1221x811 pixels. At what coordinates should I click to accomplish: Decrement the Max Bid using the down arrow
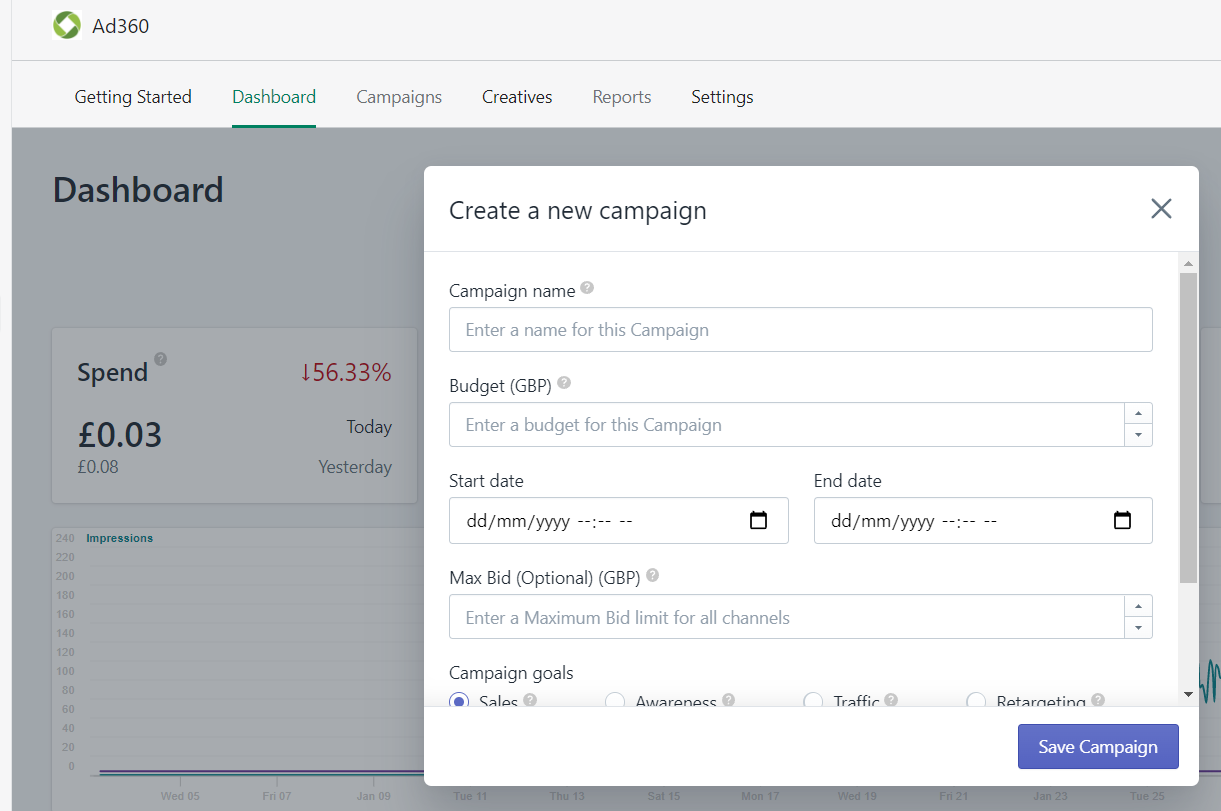(1138, 627)
